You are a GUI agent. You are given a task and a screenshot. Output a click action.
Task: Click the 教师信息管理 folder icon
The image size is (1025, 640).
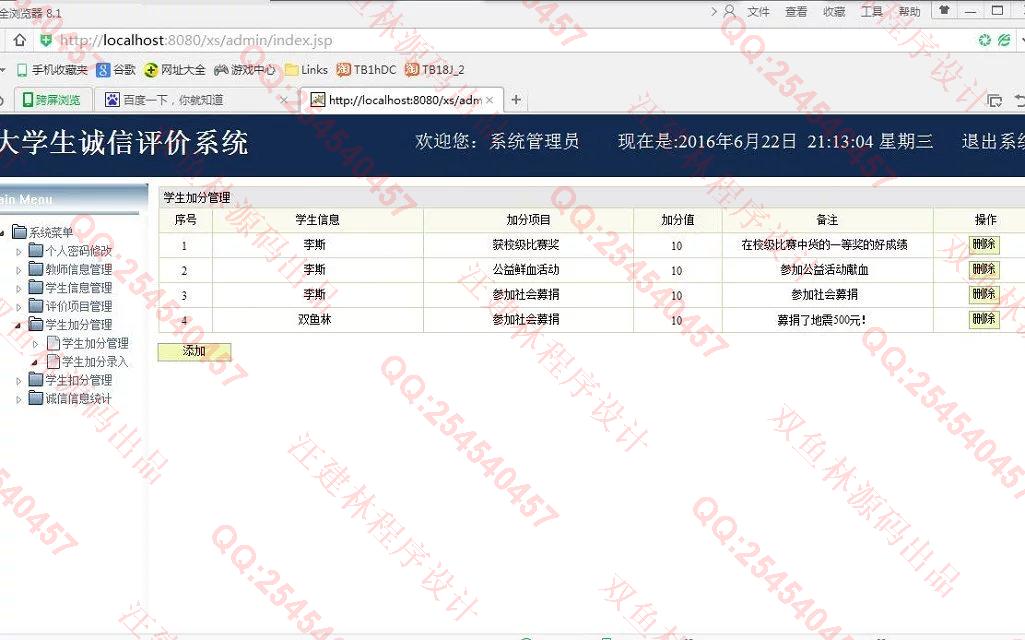(x=36, y=269)
